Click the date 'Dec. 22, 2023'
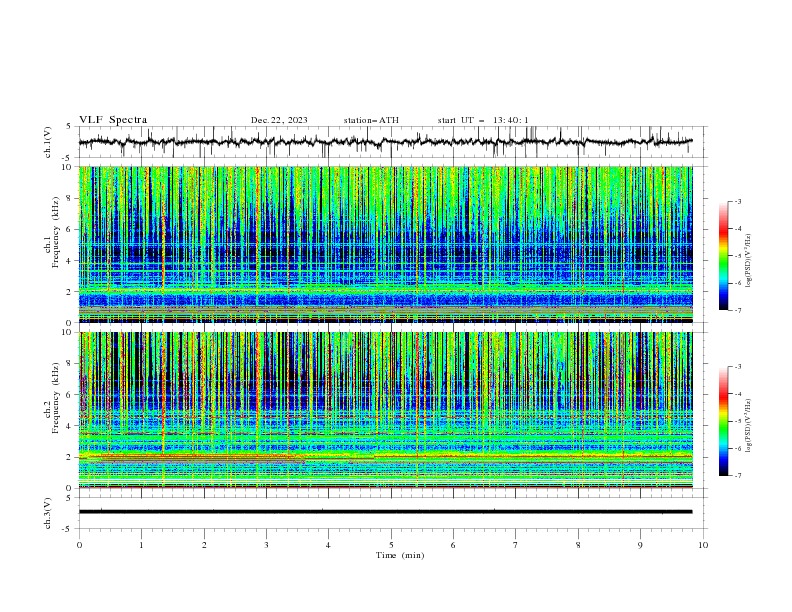792x612 pixels. point(279,120)
